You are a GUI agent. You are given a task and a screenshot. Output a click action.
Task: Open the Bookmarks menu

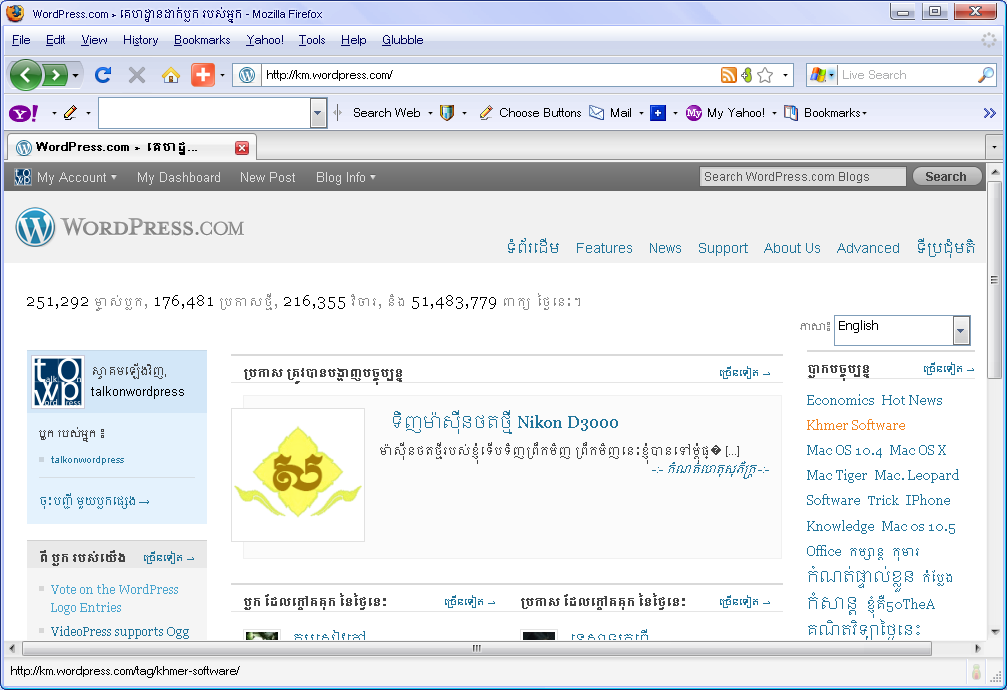(202, 40)
